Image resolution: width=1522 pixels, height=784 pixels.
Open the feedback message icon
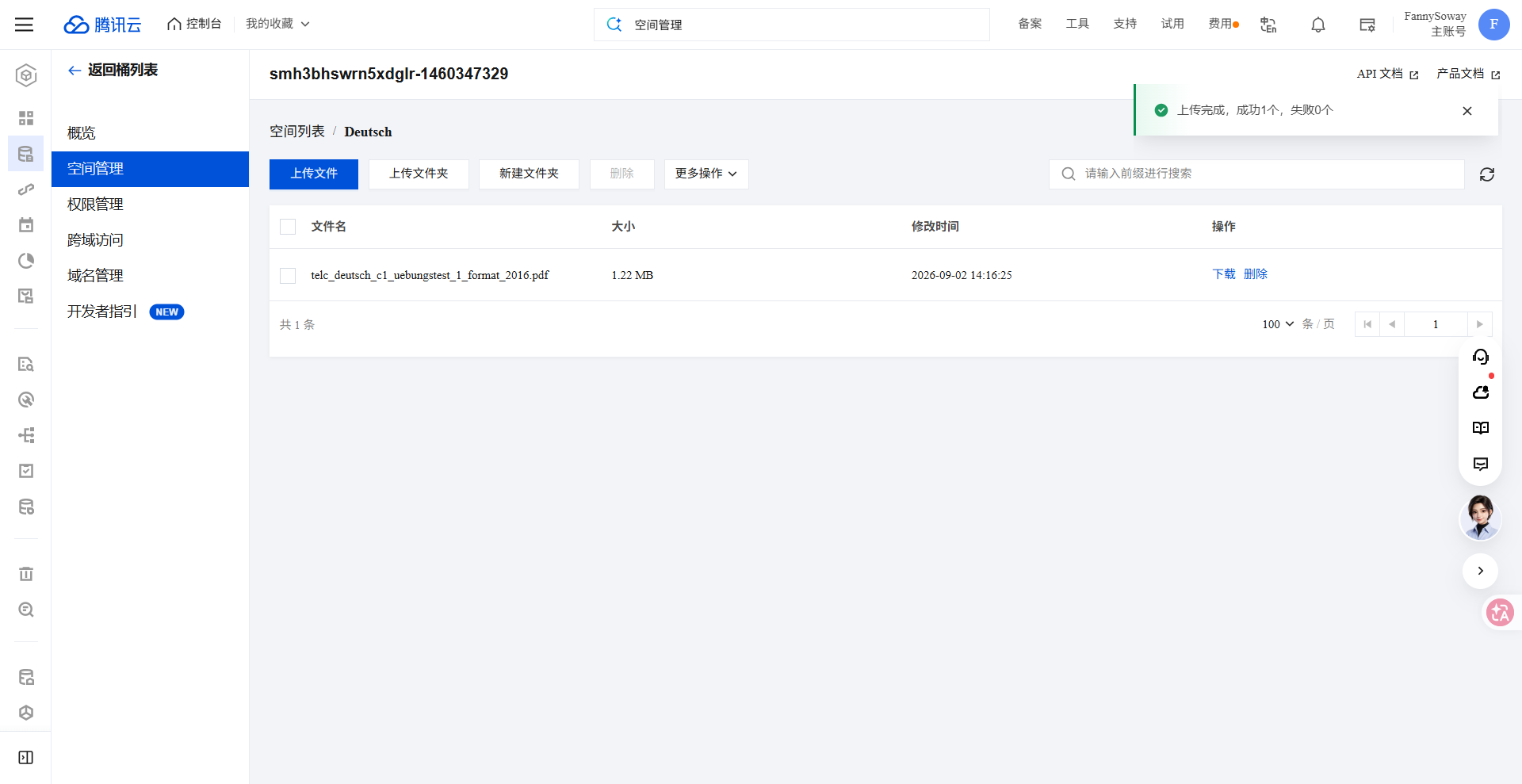(1480, 464)
